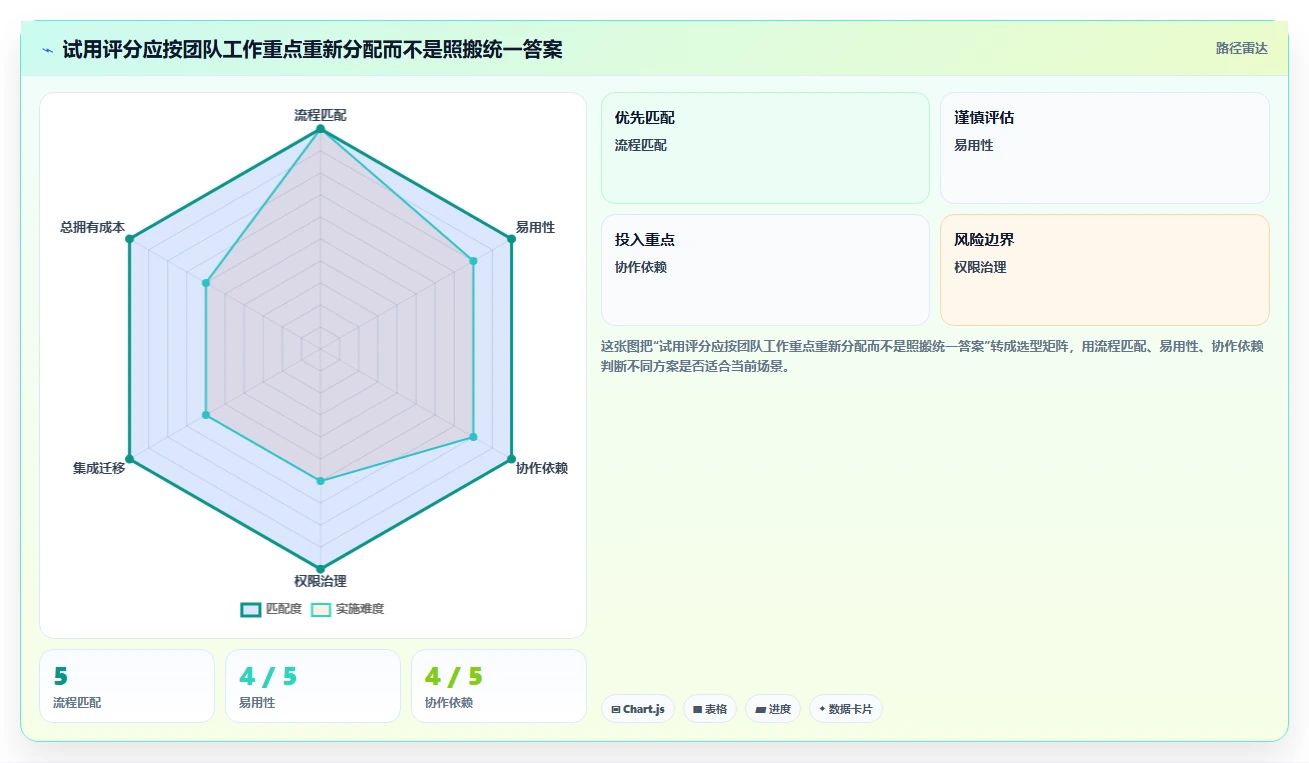Click the 协作依赖 radar axis label

(542, 468)
